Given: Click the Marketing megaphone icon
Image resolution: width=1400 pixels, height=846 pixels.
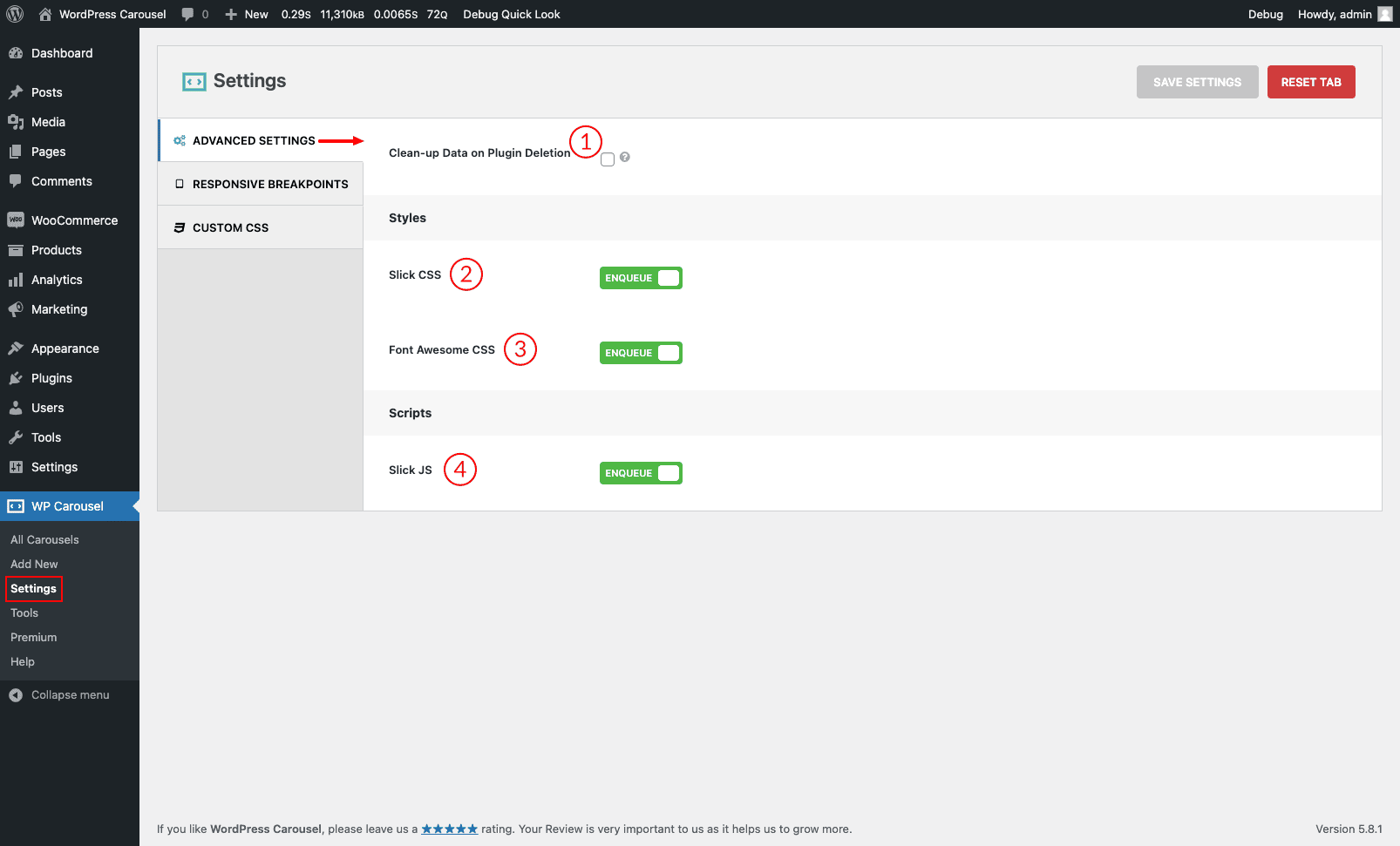Looking at the screenshot, I should point(16,309).
